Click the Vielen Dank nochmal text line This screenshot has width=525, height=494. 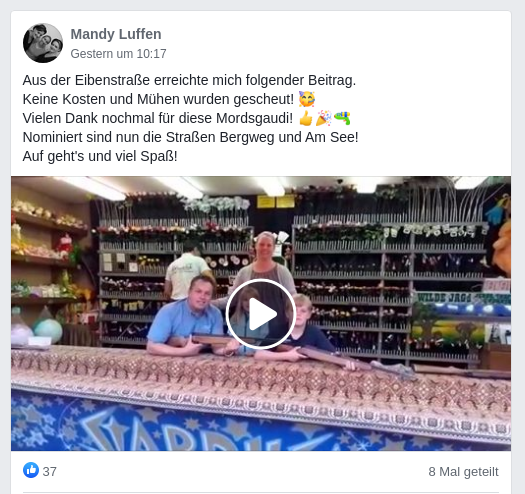click(158, 118)
